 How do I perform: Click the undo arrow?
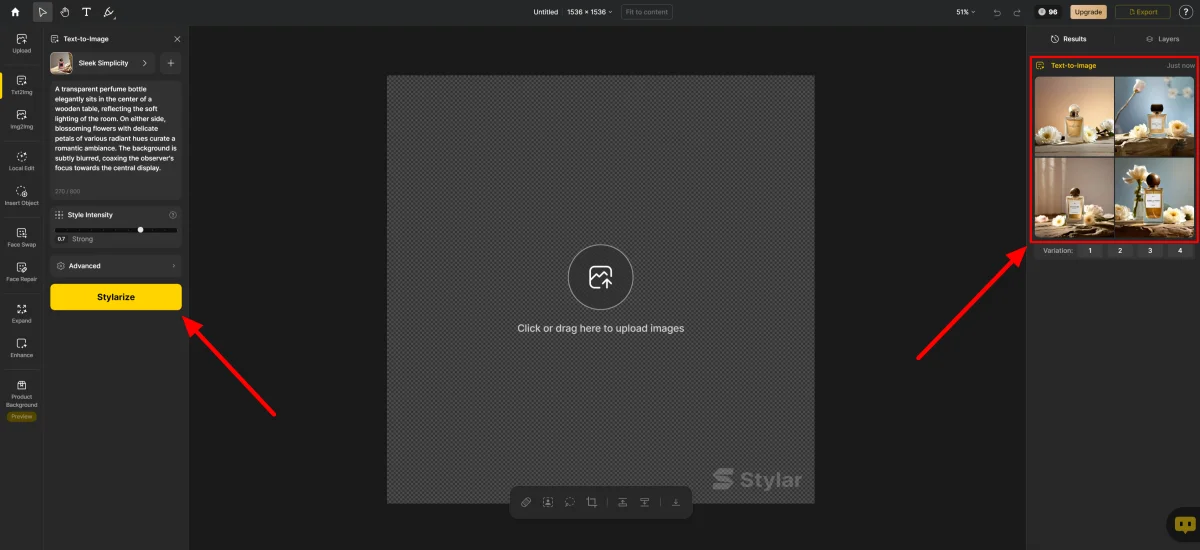point(997,12)
